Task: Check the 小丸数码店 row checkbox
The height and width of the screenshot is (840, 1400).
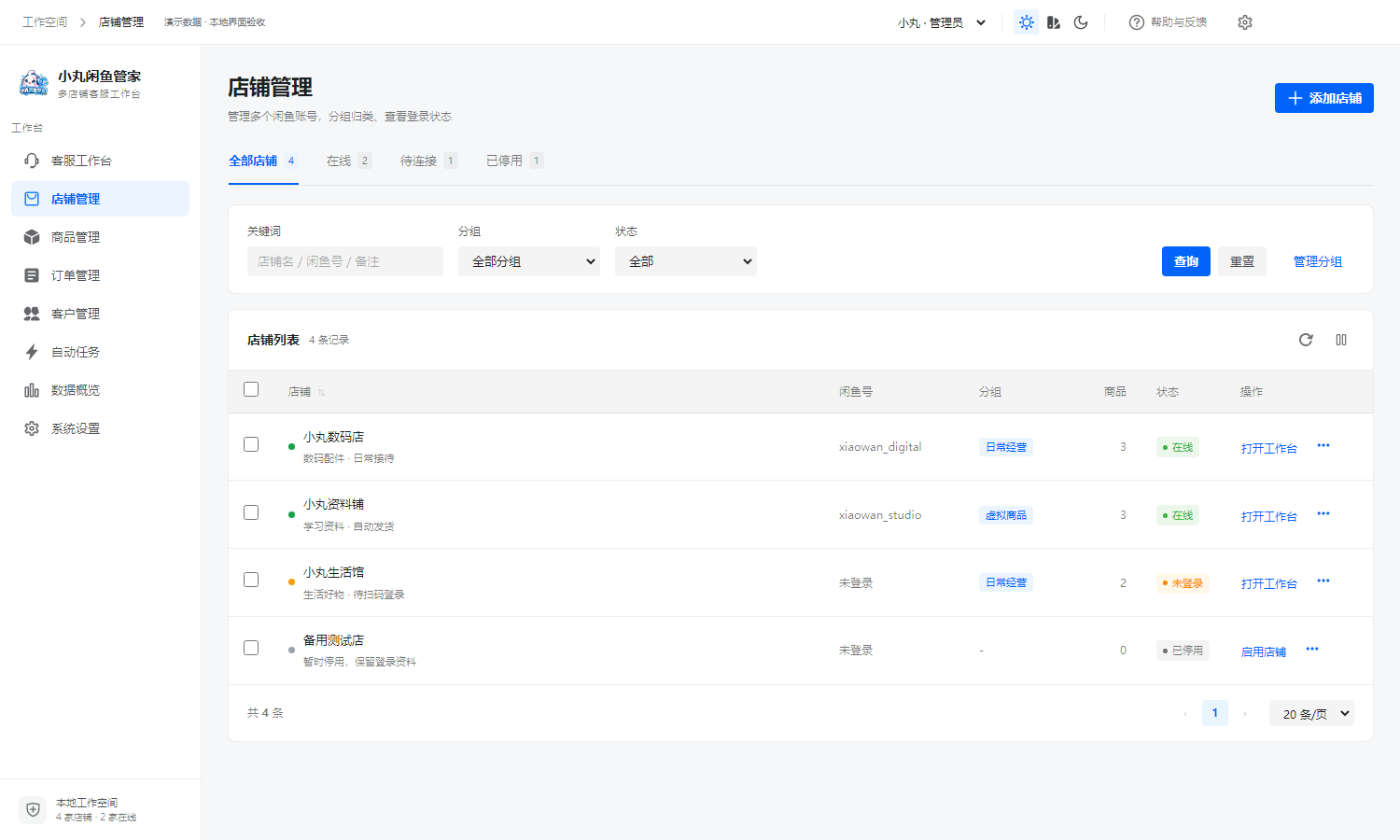Action: pyautogui.click(x=251, y=444)
